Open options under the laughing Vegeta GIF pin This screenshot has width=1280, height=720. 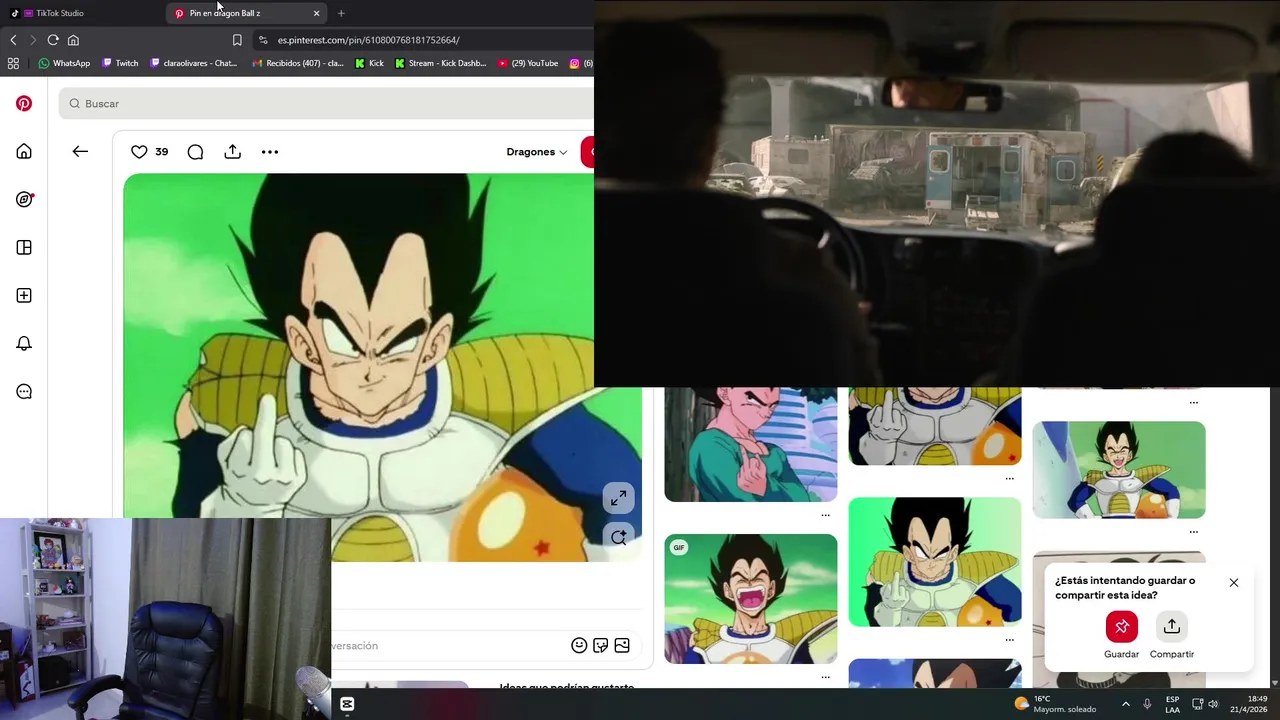825,677
